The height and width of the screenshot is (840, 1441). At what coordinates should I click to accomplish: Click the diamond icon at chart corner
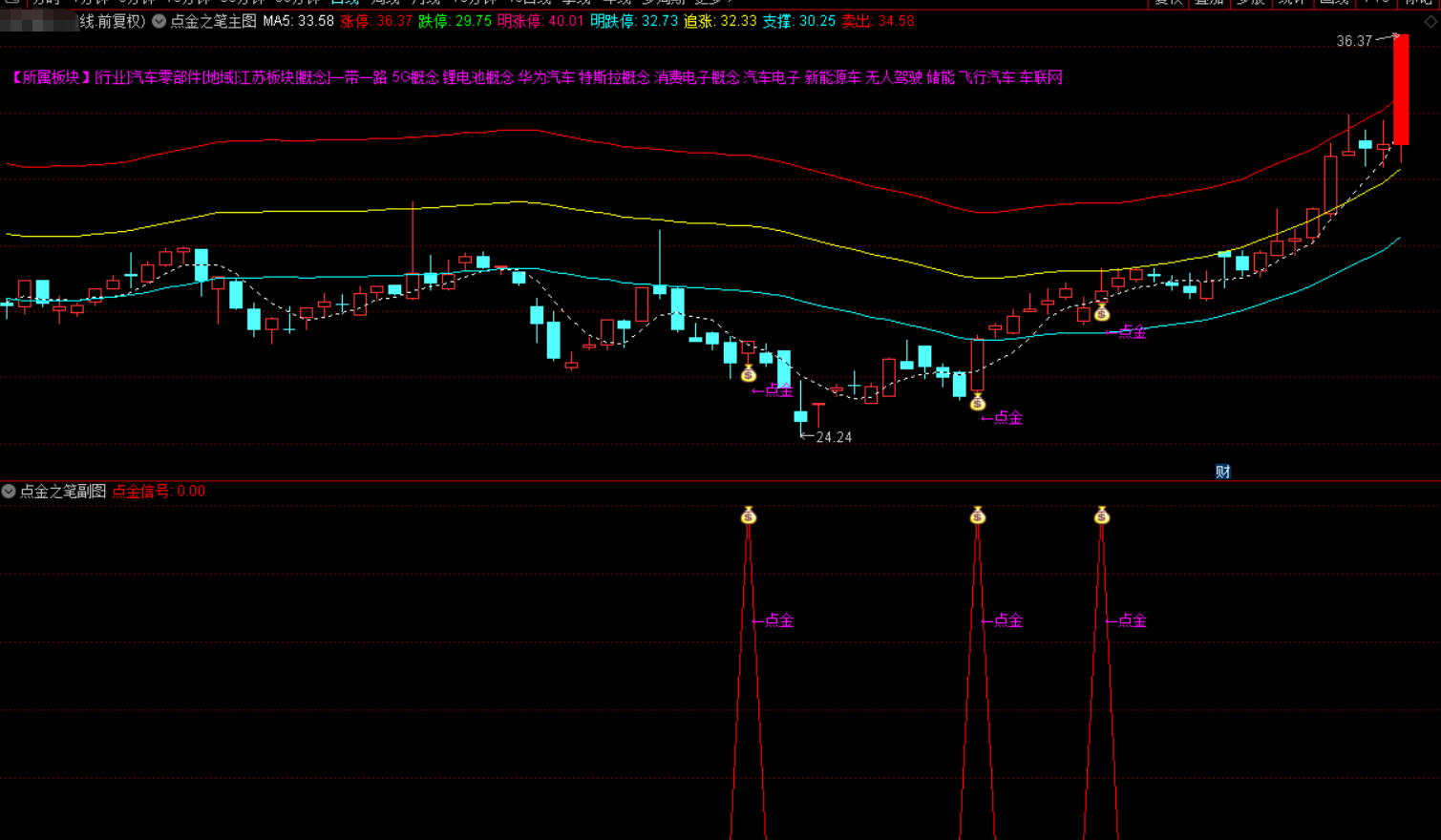pyautogui.click(x=1430, y=21)
